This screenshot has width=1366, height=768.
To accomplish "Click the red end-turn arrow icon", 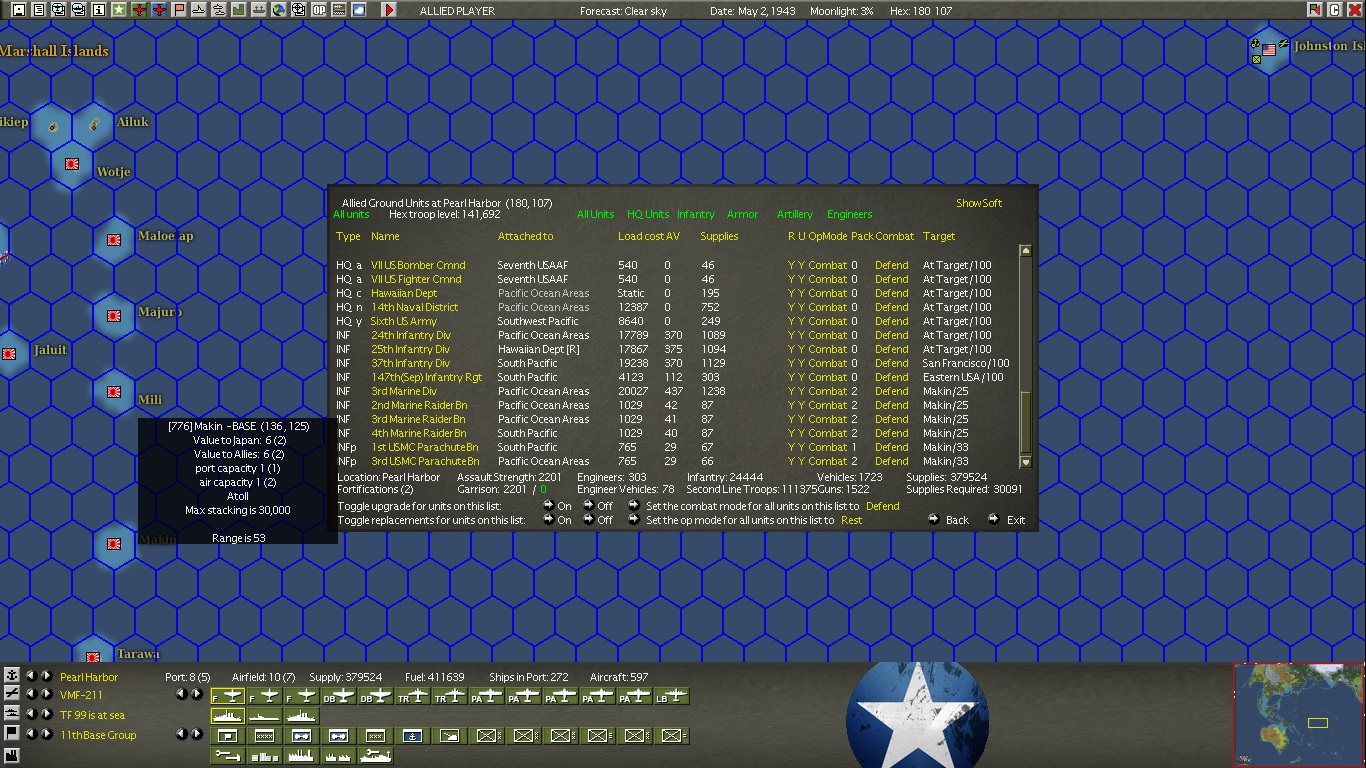I will [389, 10].
